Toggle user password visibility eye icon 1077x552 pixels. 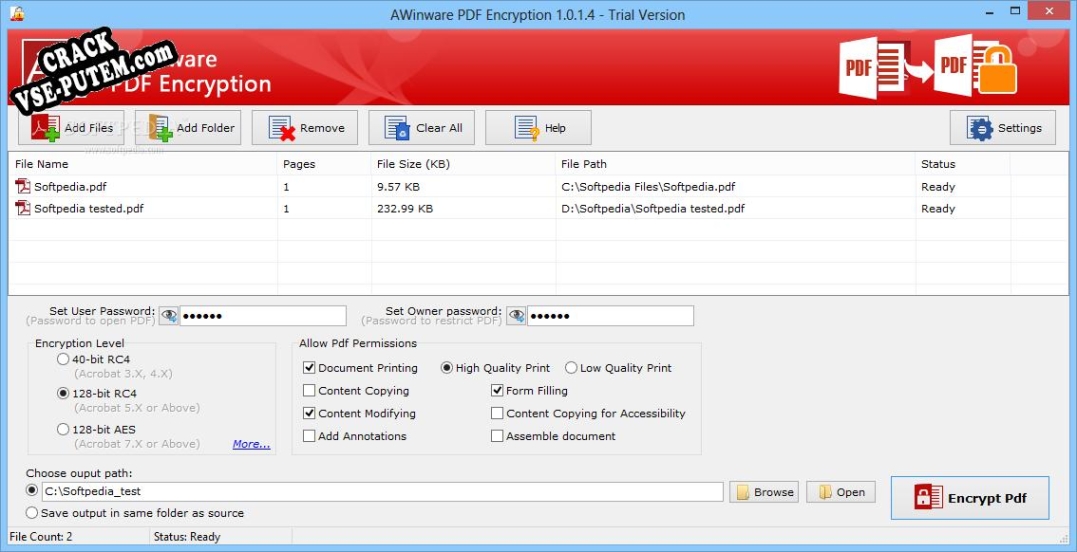click(168, 316)
